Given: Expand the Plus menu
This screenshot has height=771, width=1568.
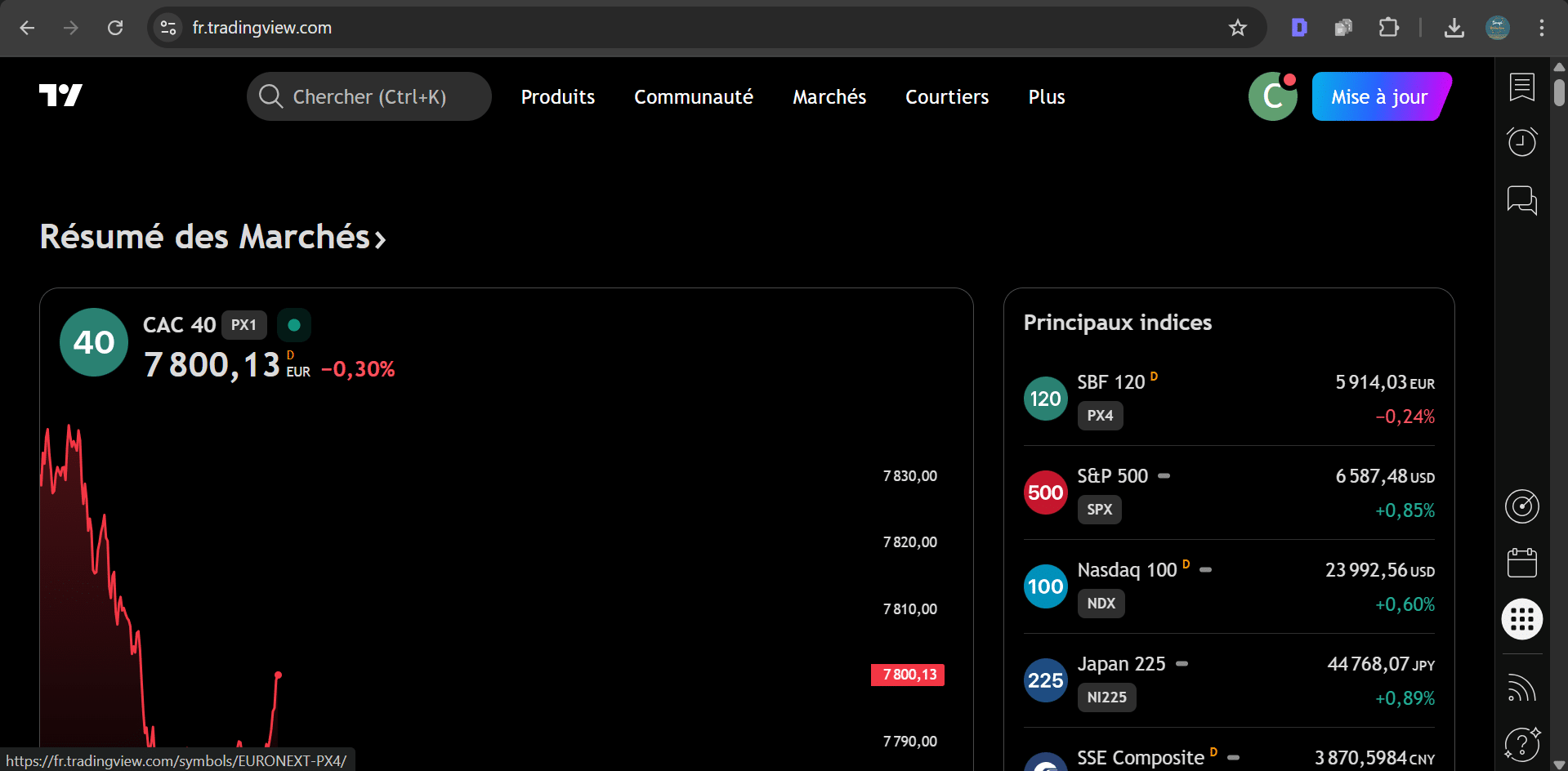Looking at the screenshot, I should (x=1046, y=97).
